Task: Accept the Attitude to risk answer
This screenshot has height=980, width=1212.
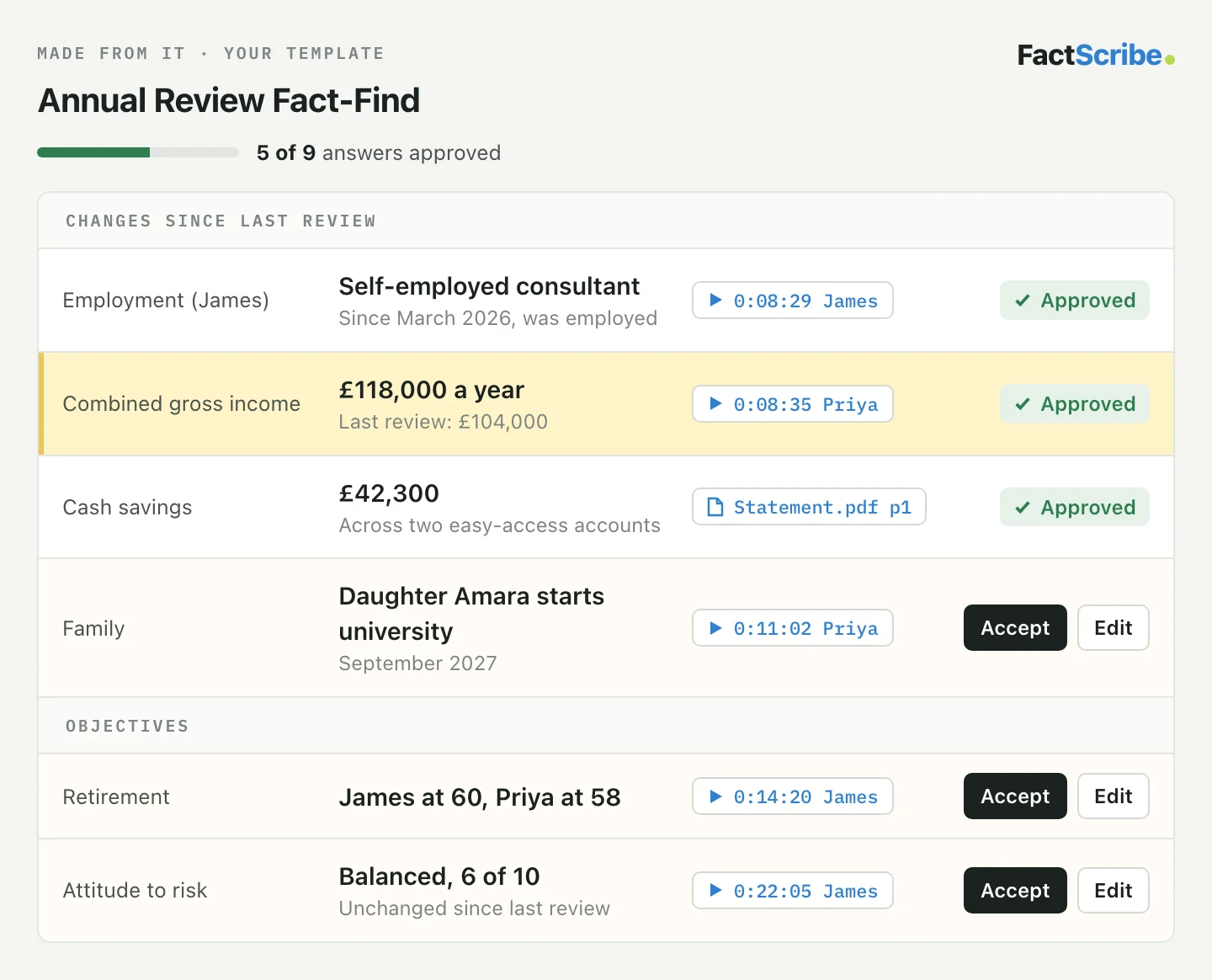Action: (1015, 891)
